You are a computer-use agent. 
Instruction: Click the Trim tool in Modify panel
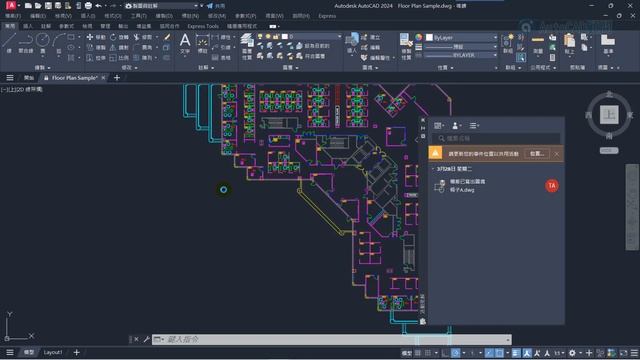142,37
